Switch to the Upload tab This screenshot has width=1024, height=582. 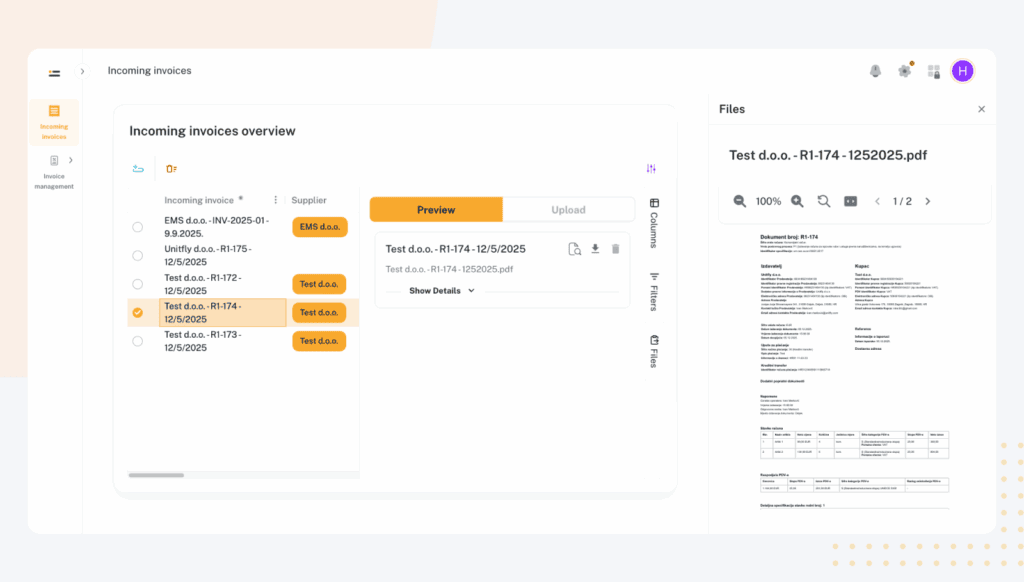point(570,209)
